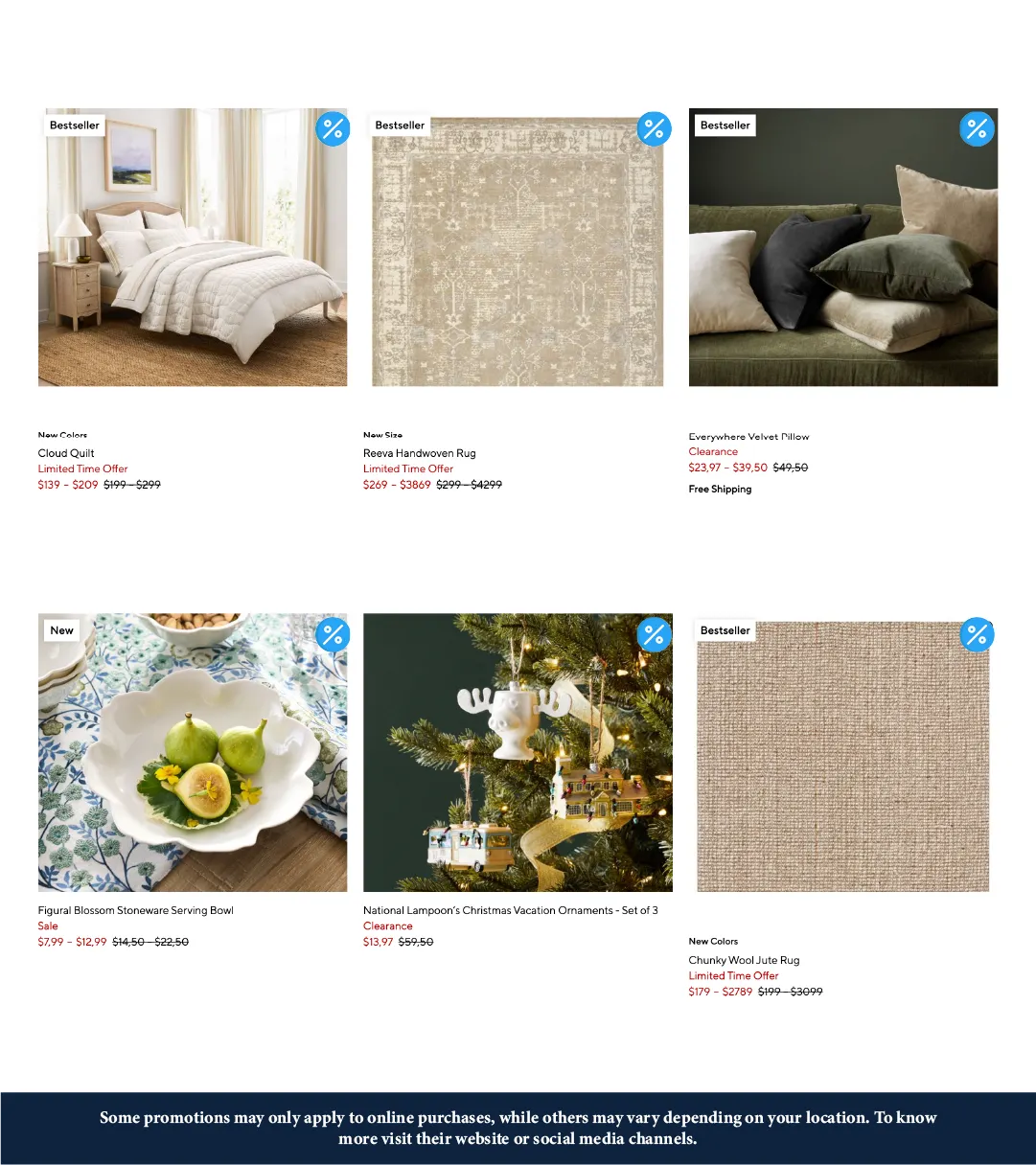Open Everywhere Velvet Pillow product title

(748, 437)
